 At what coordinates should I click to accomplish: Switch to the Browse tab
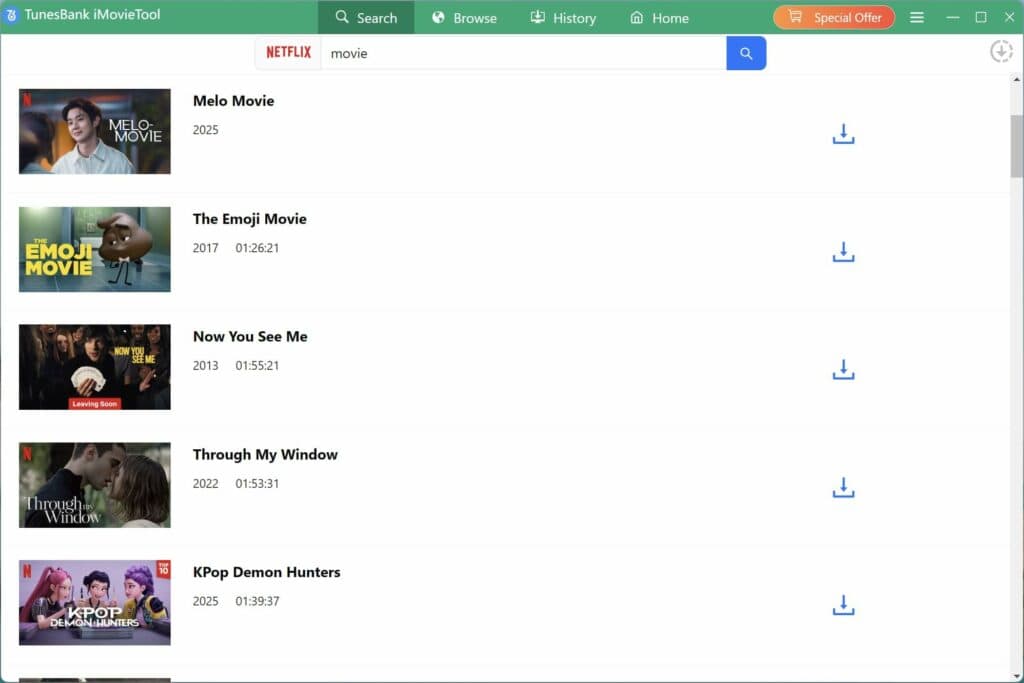click(463, 17)
